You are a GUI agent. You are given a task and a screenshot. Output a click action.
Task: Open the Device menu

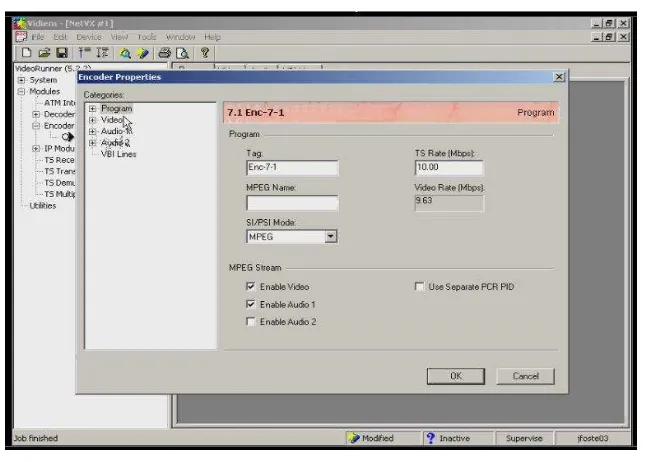click(x=89, y=37)
